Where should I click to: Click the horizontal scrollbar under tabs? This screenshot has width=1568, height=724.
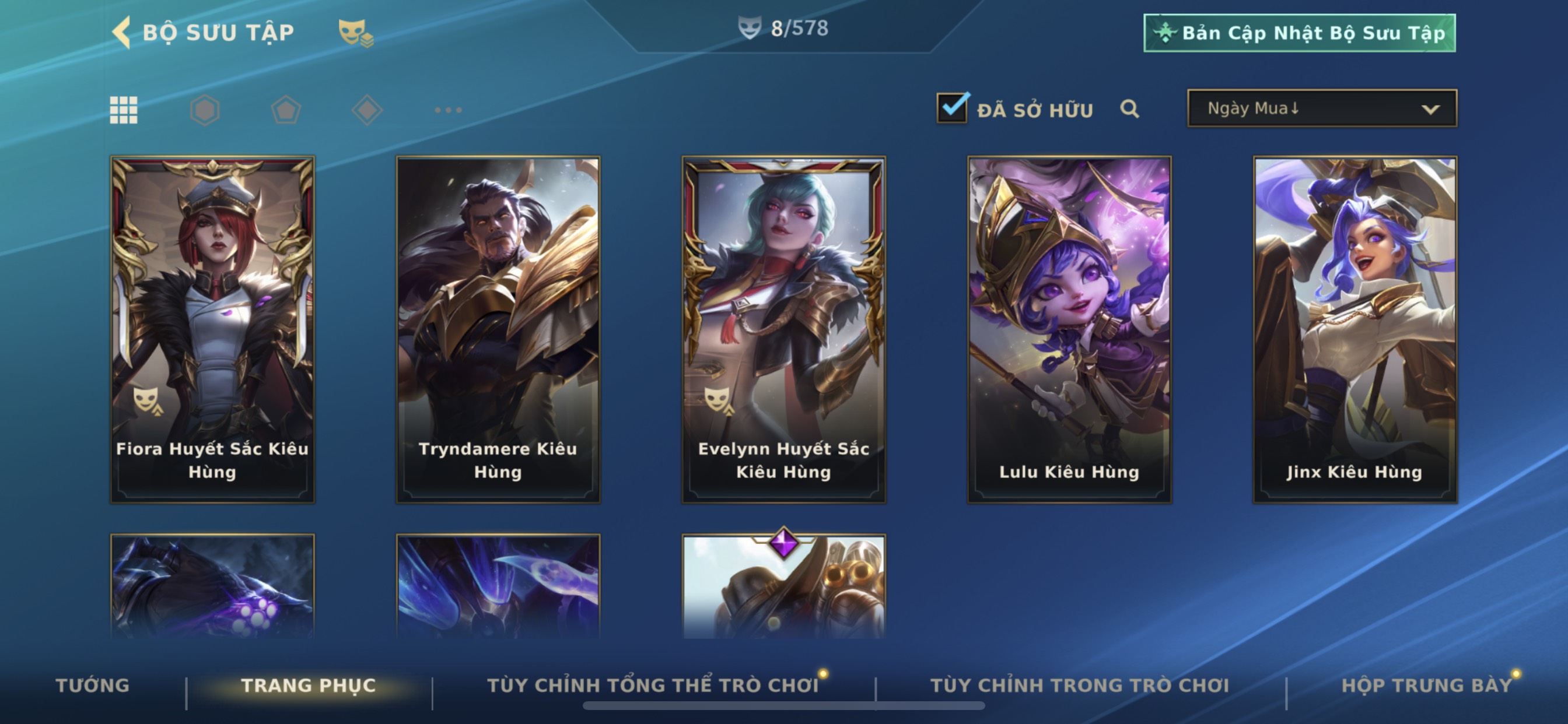[783, 706]
